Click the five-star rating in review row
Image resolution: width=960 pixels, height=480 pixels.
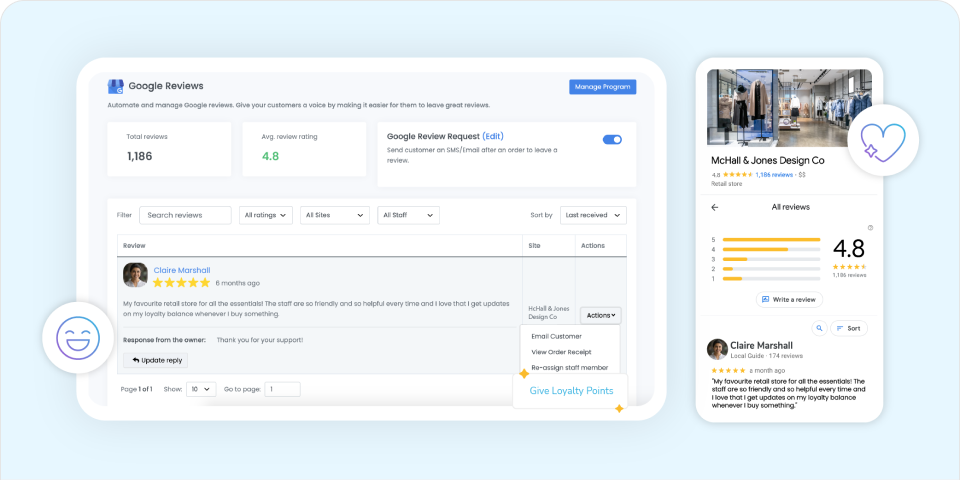pos(181,283)
